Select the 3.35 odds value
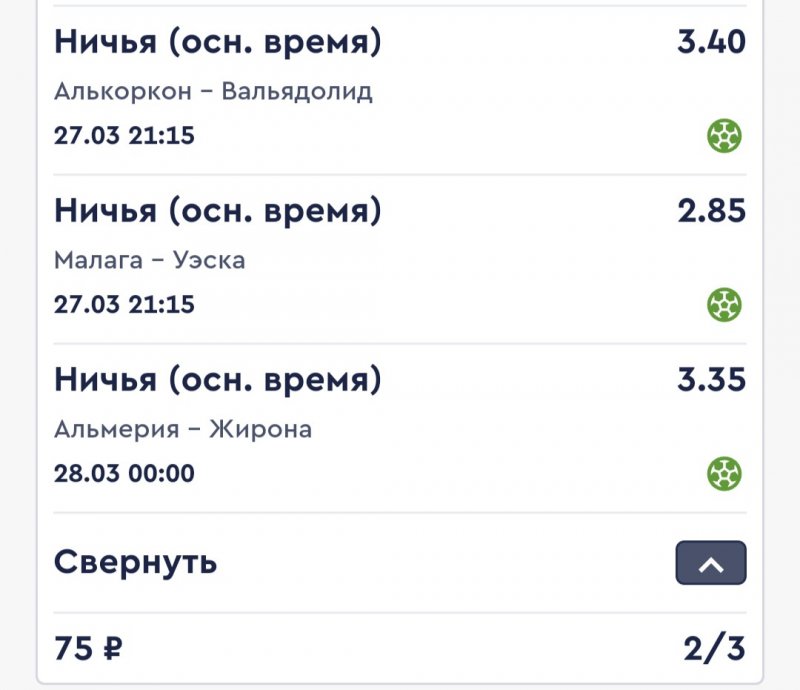The width and height of the screenshot is (800, 690). [x=711, y=380]
